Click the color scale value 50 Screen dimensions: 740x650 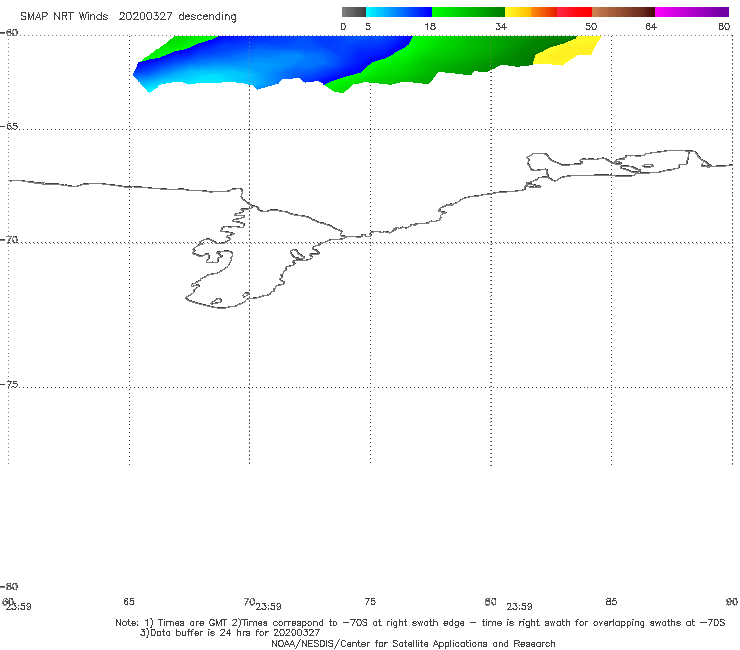[591, 26]
